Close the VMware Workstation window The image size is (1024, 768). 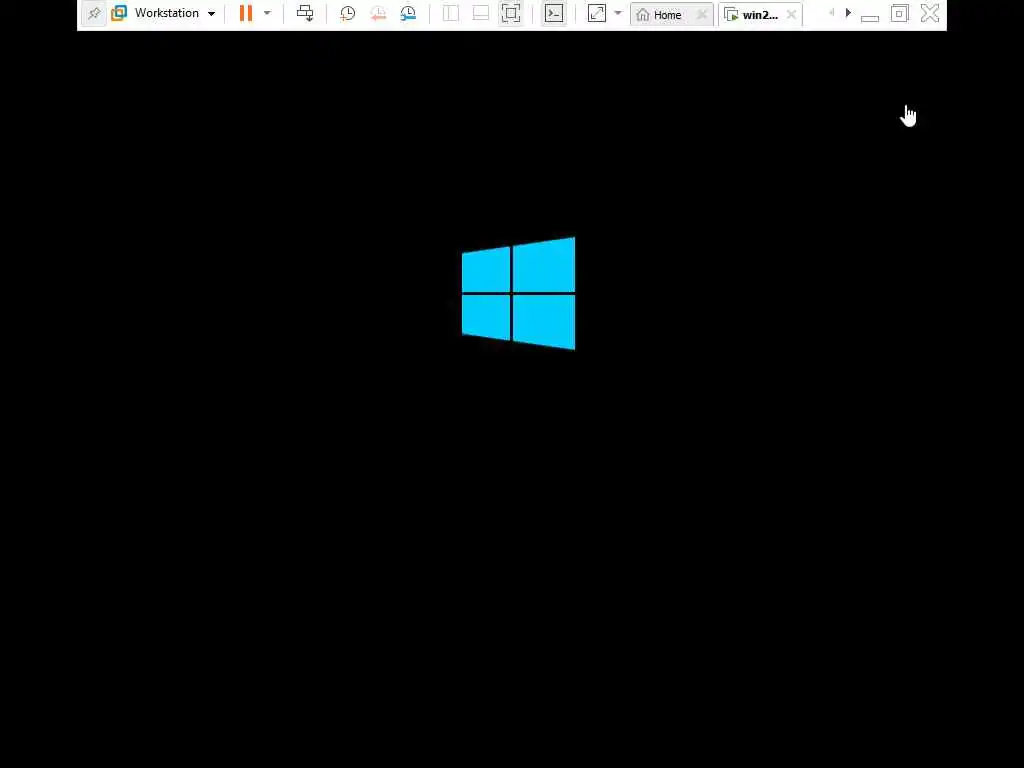point(930,13)
